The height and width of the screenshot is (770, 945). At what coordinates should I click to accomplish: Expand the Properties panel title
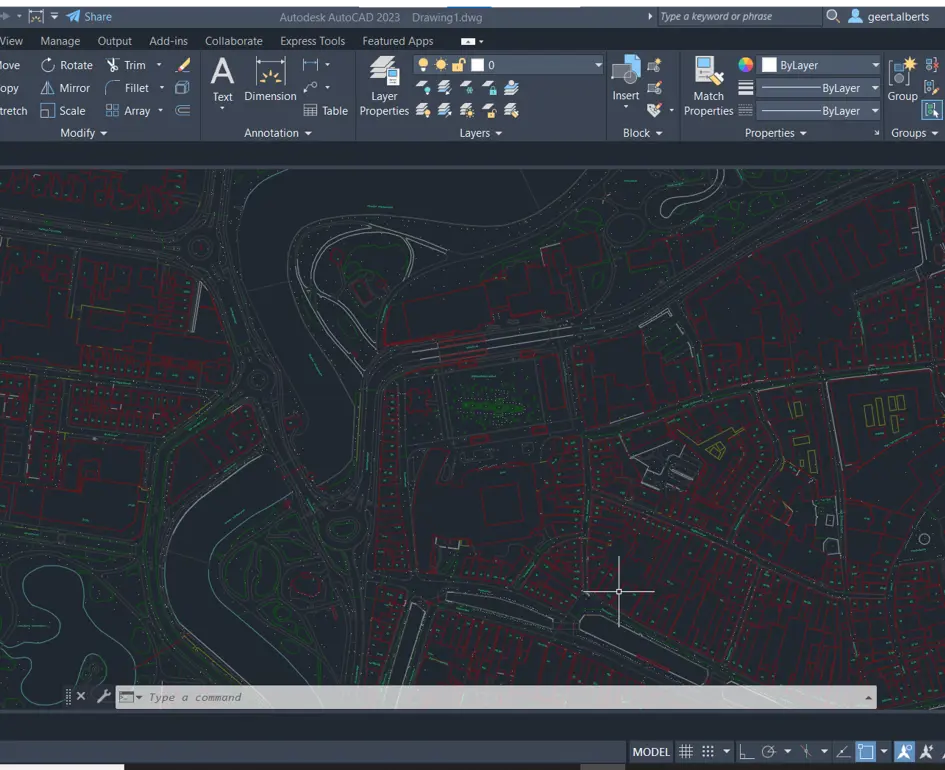pos(775,133)
